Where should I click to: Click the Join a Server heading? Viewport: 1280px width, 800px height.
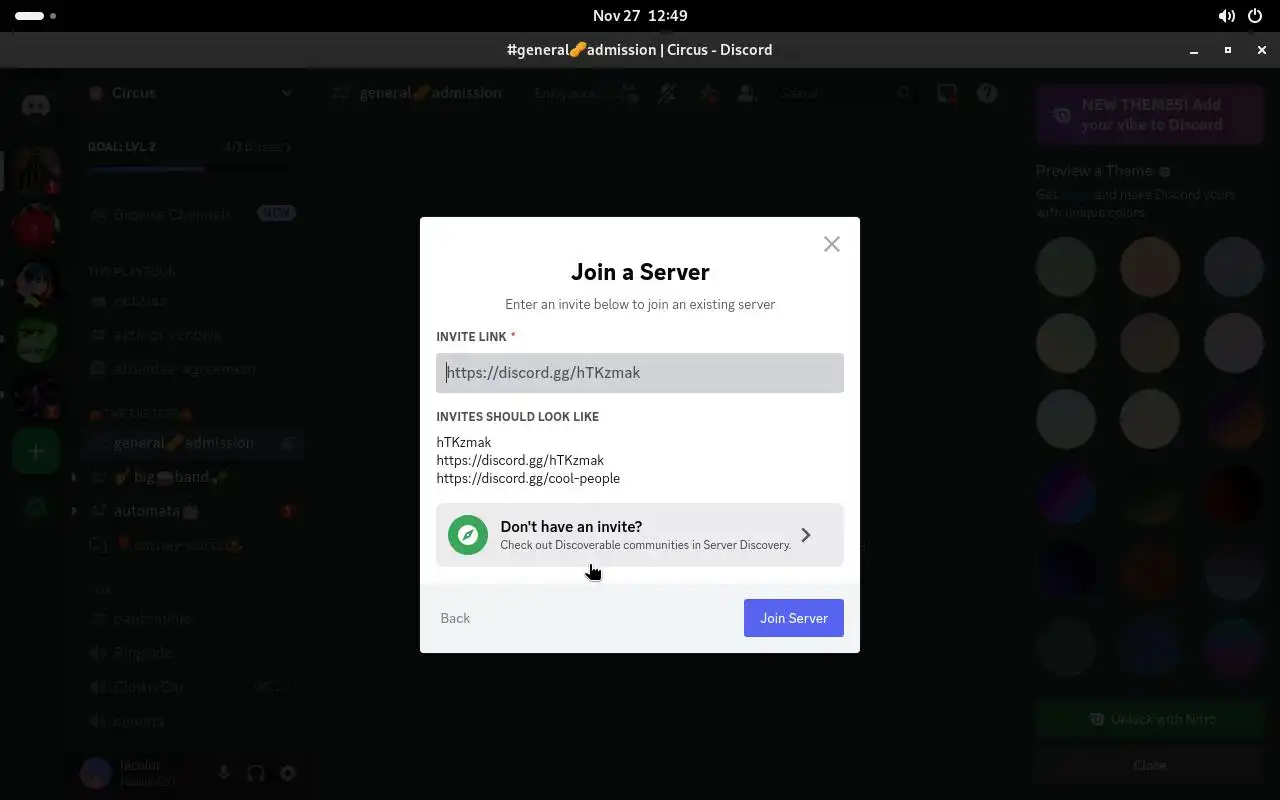[x=640, y=272]
